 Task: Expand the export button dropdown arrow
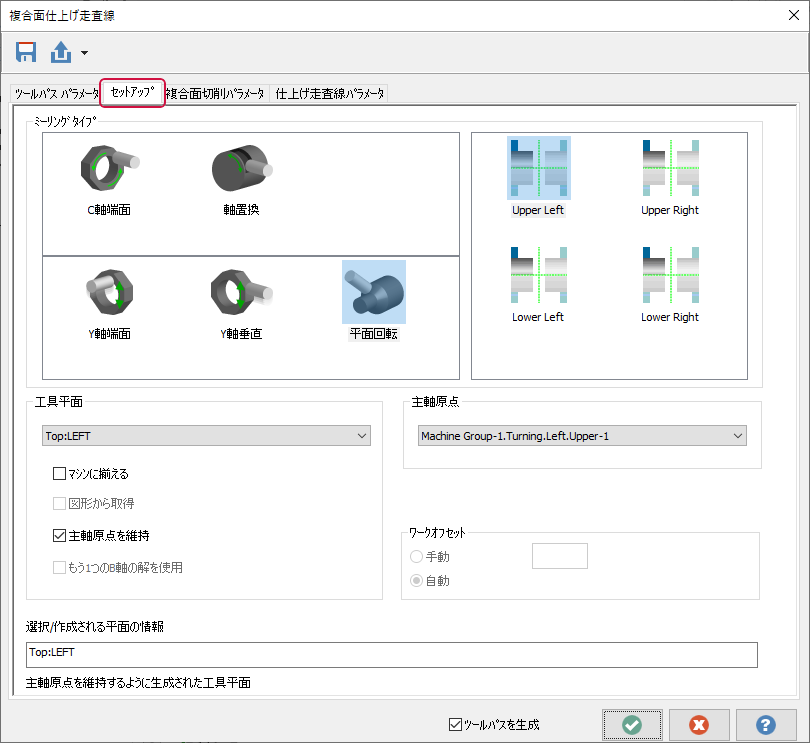[85, 52]
